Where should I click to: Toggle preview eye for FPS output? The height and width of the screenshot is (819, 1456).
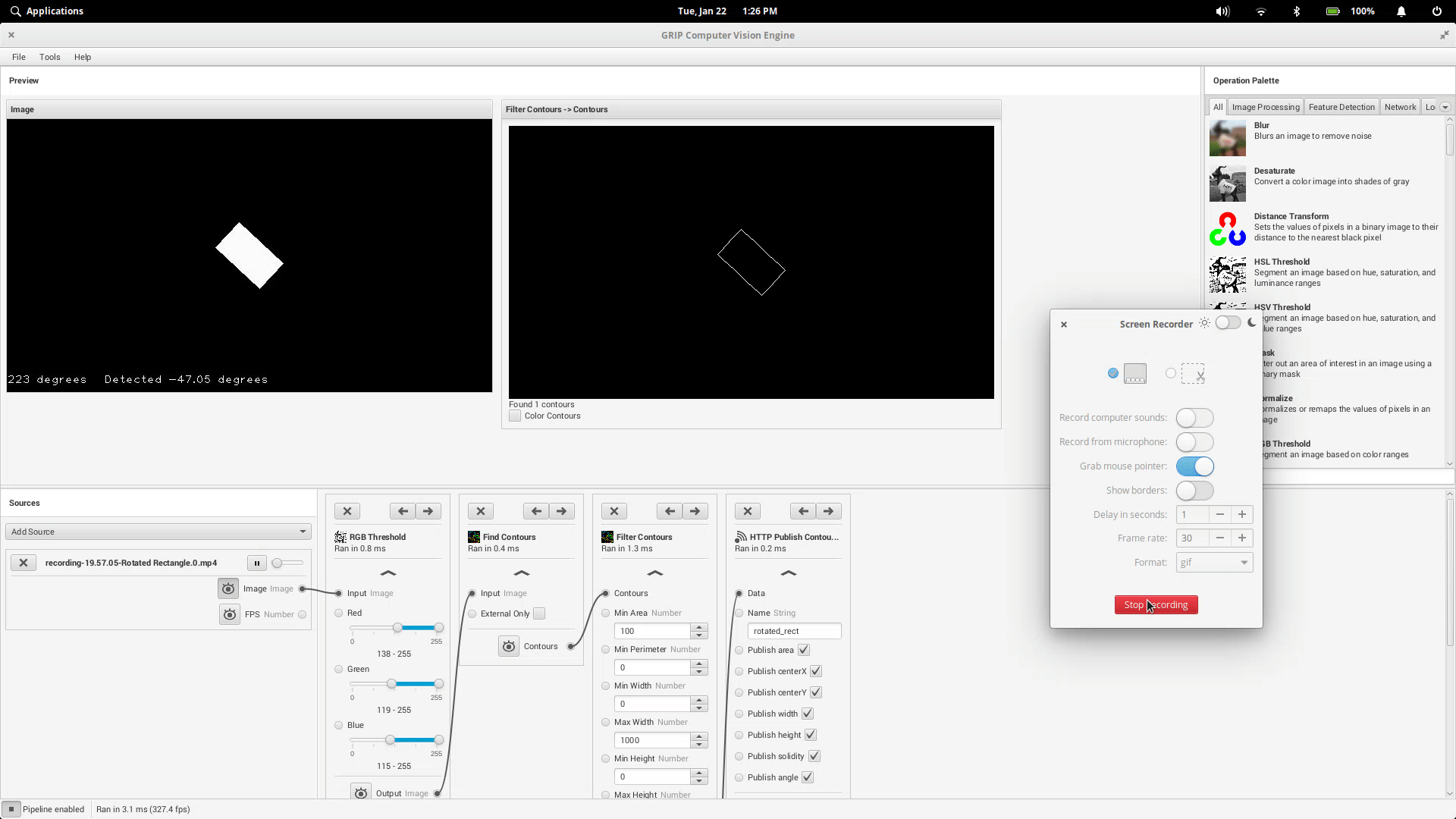(230, 614)
